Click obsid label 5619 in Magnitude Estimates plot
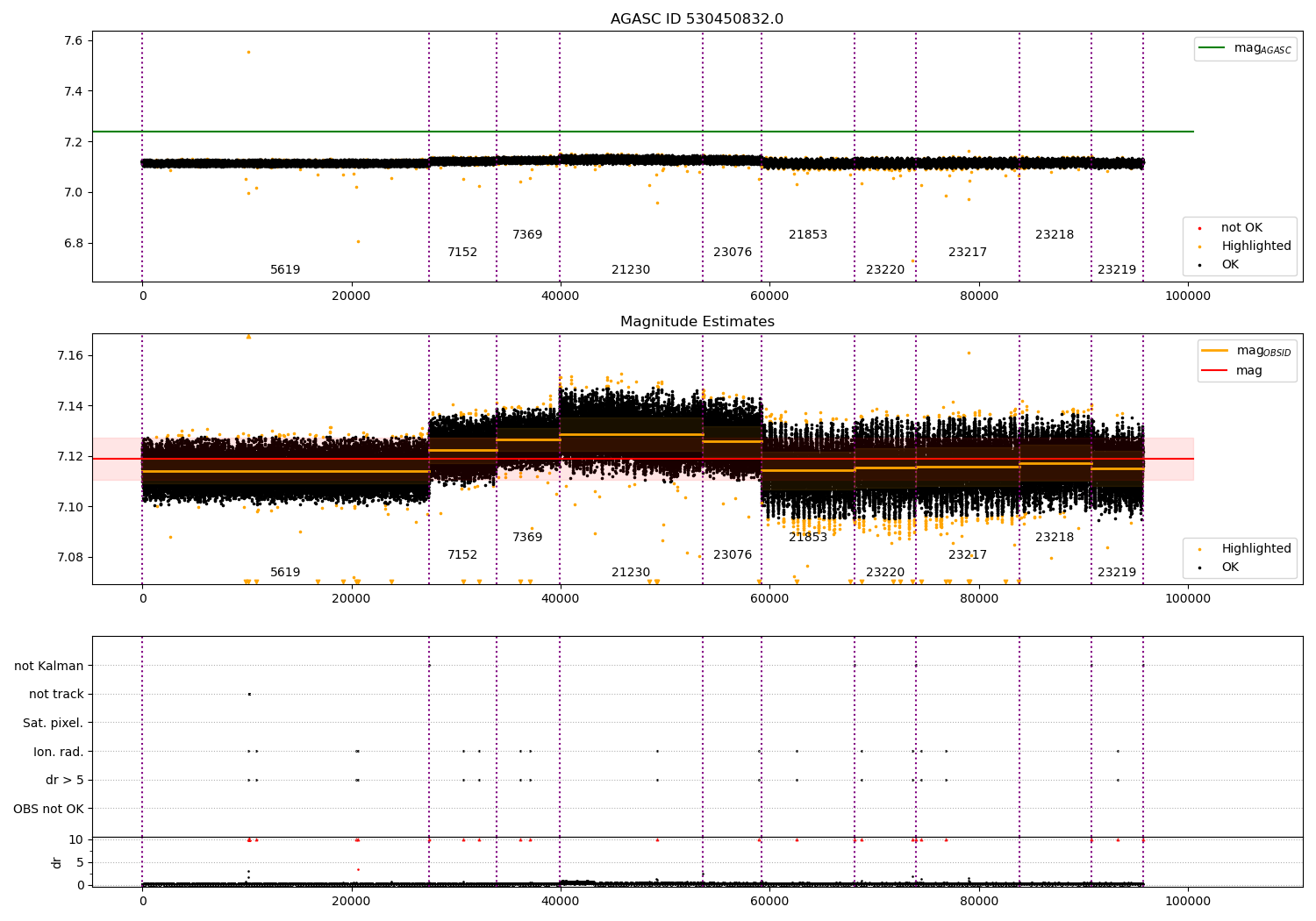The image size is (1316, 921). [285, 573]
